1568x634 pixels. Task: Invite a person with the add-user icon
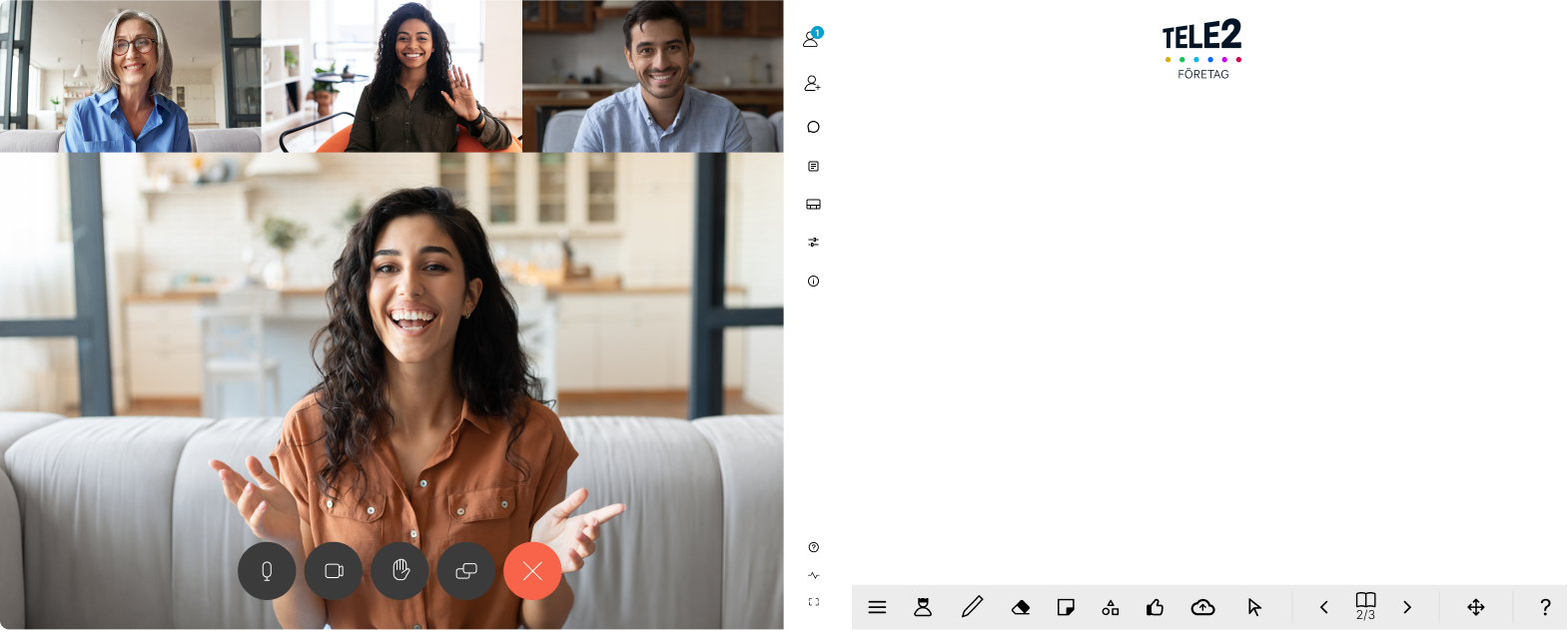pyautogui.click(x=812, y=84)
